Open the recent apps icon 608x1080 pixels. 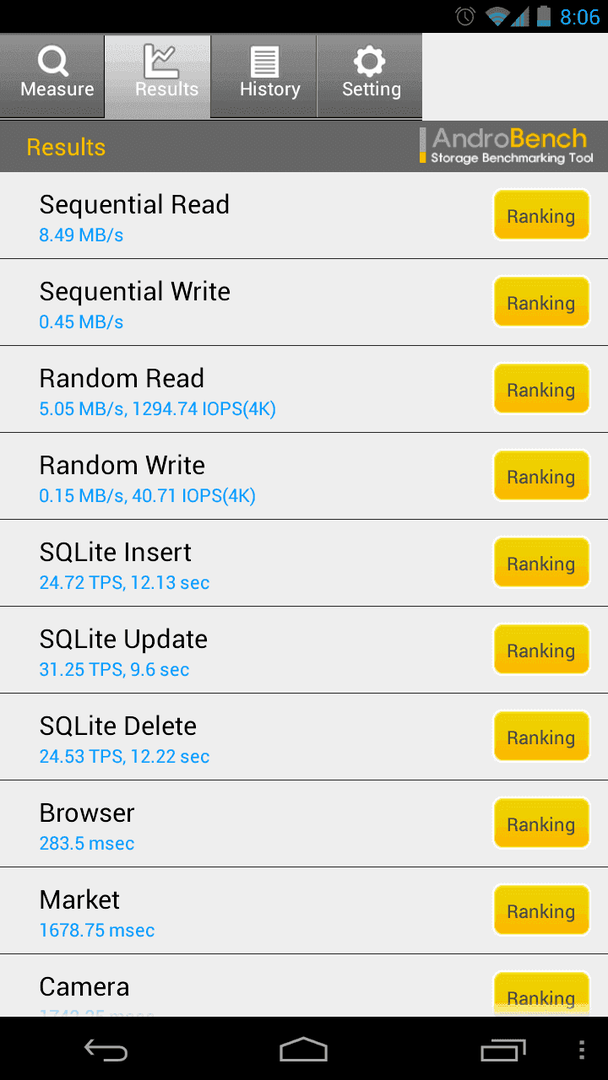pyautogui.click(x=503, y=1050)
